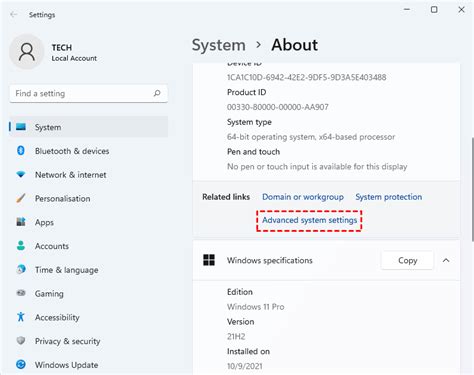Screen dimensions: 474x375
Task: Maximize the Settings window
Action: pyautogui.click(x=434, y=9)
